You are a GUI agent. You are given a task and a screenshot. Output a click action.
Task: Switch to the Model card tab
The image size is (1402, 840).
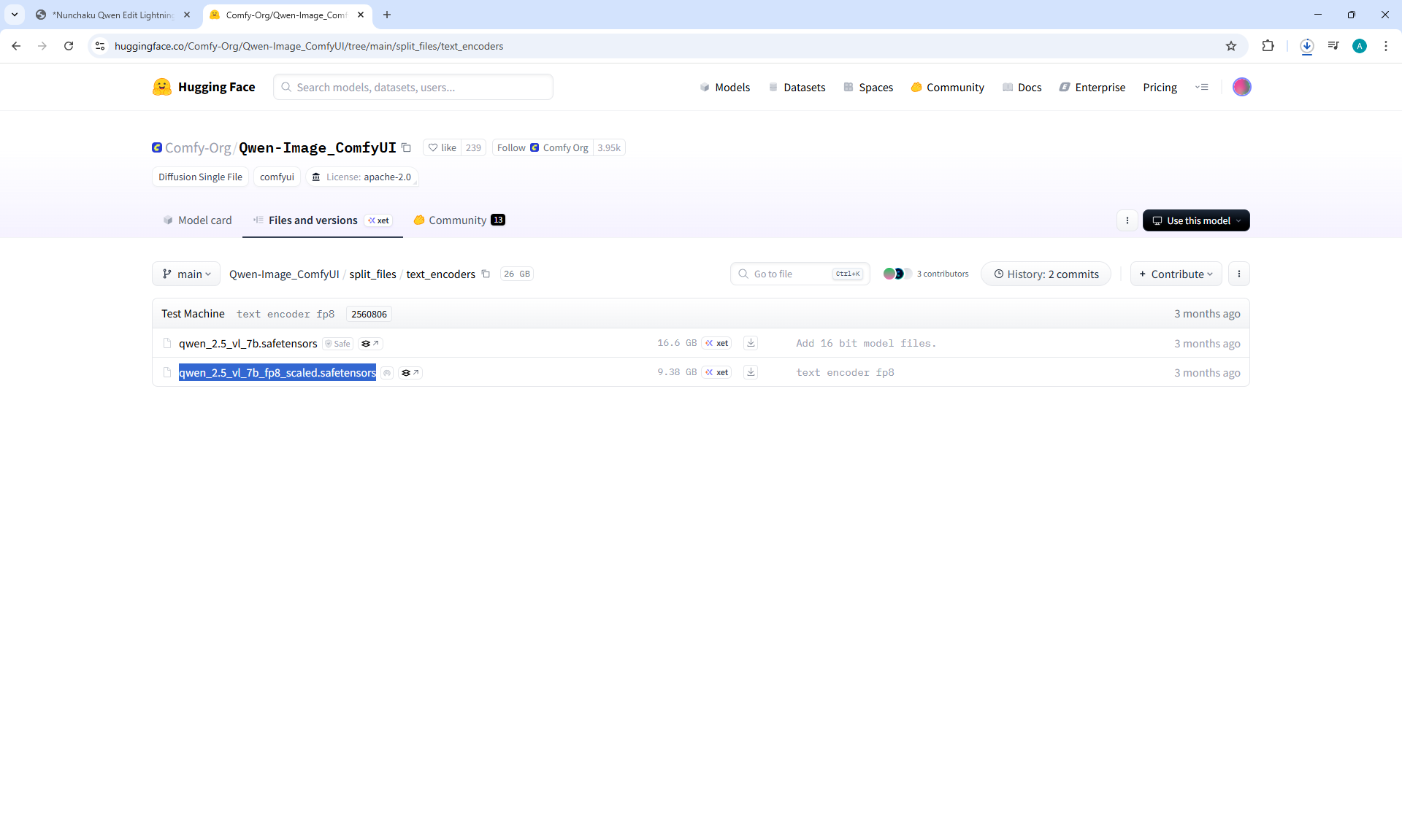[x=197, y=220]
